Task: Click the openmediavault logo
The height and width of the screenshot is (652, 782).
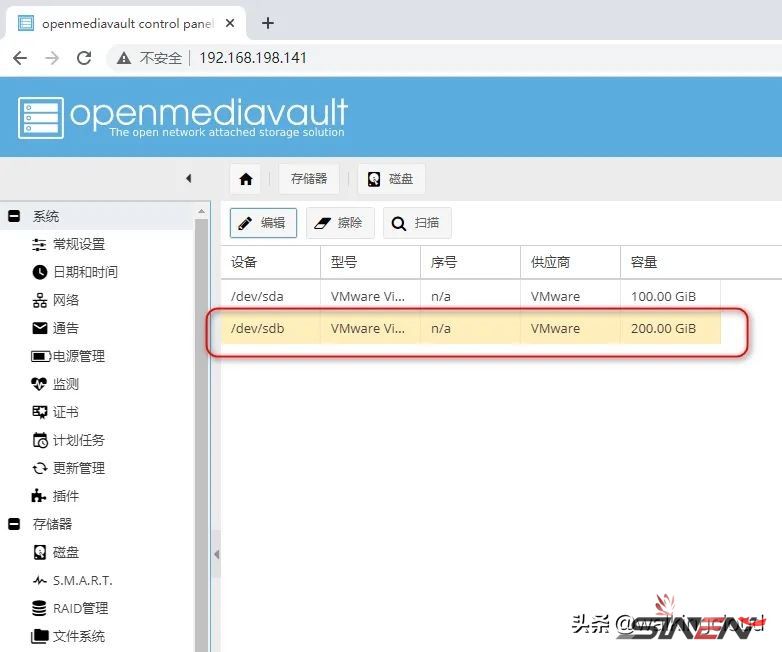Action: [x=183, y=117]
